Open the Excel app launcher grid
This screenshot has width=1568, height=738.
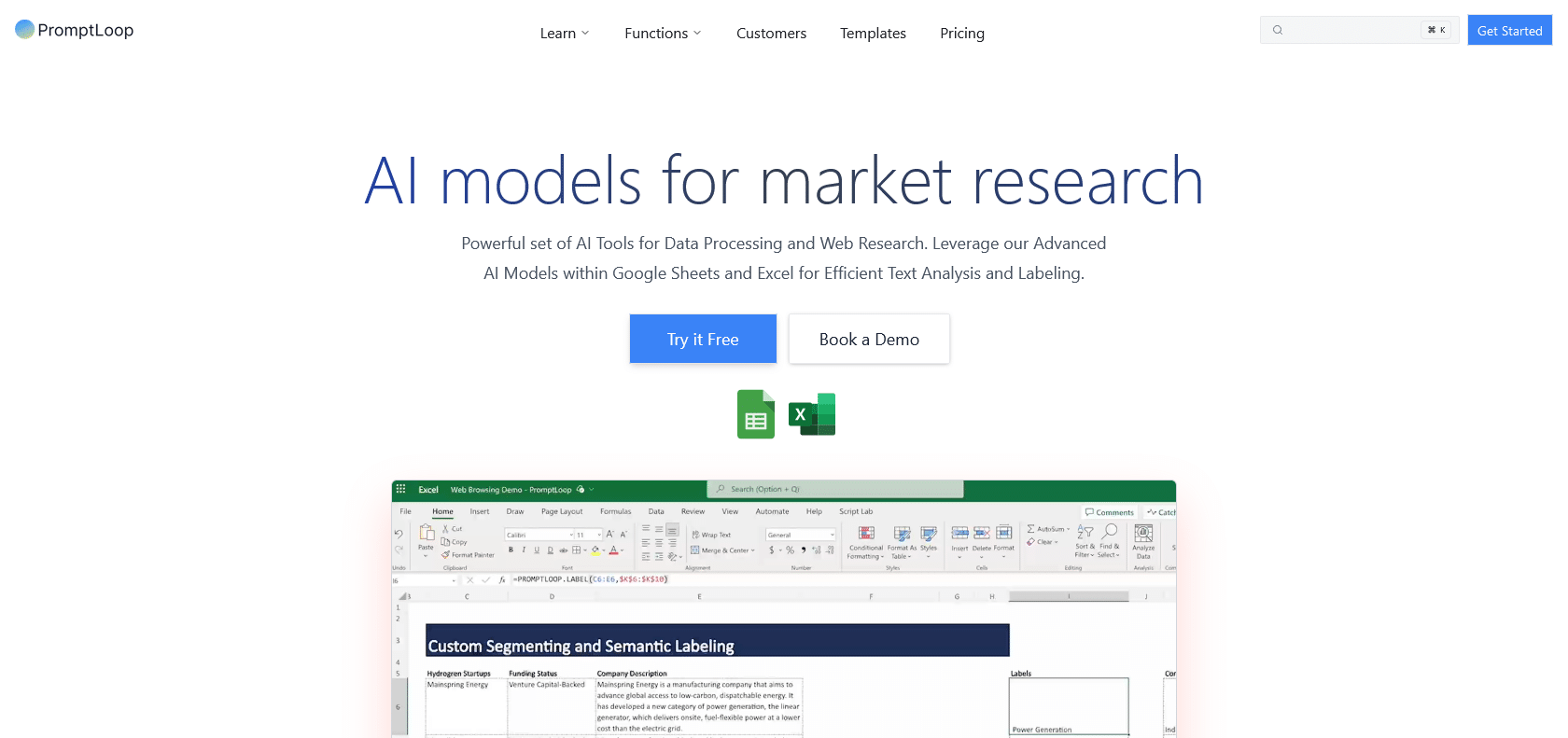pyautogui.click(x=400, y=489)
